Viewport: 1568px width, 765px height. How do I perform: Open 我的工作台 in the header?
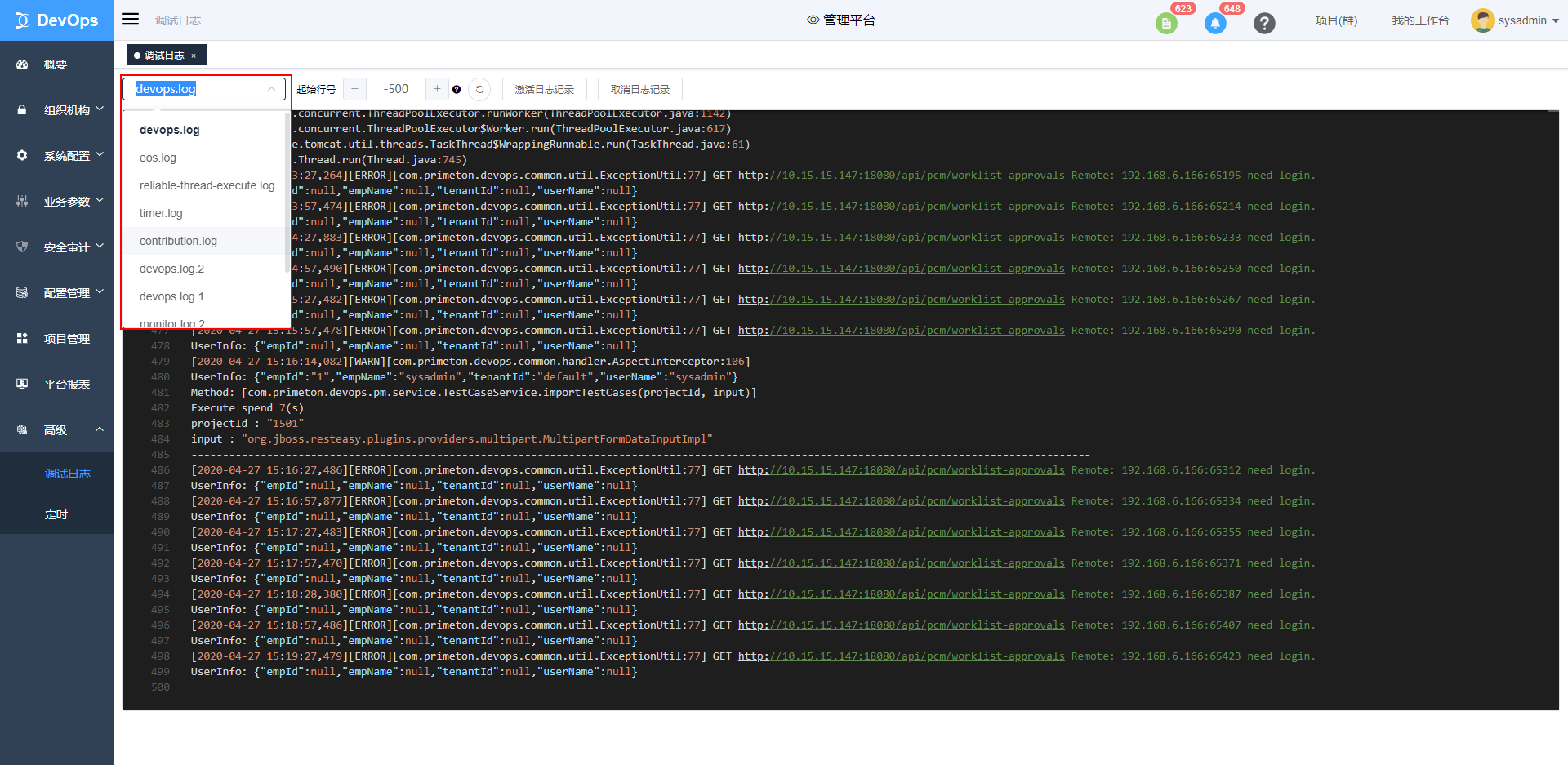pos(1420,20)
